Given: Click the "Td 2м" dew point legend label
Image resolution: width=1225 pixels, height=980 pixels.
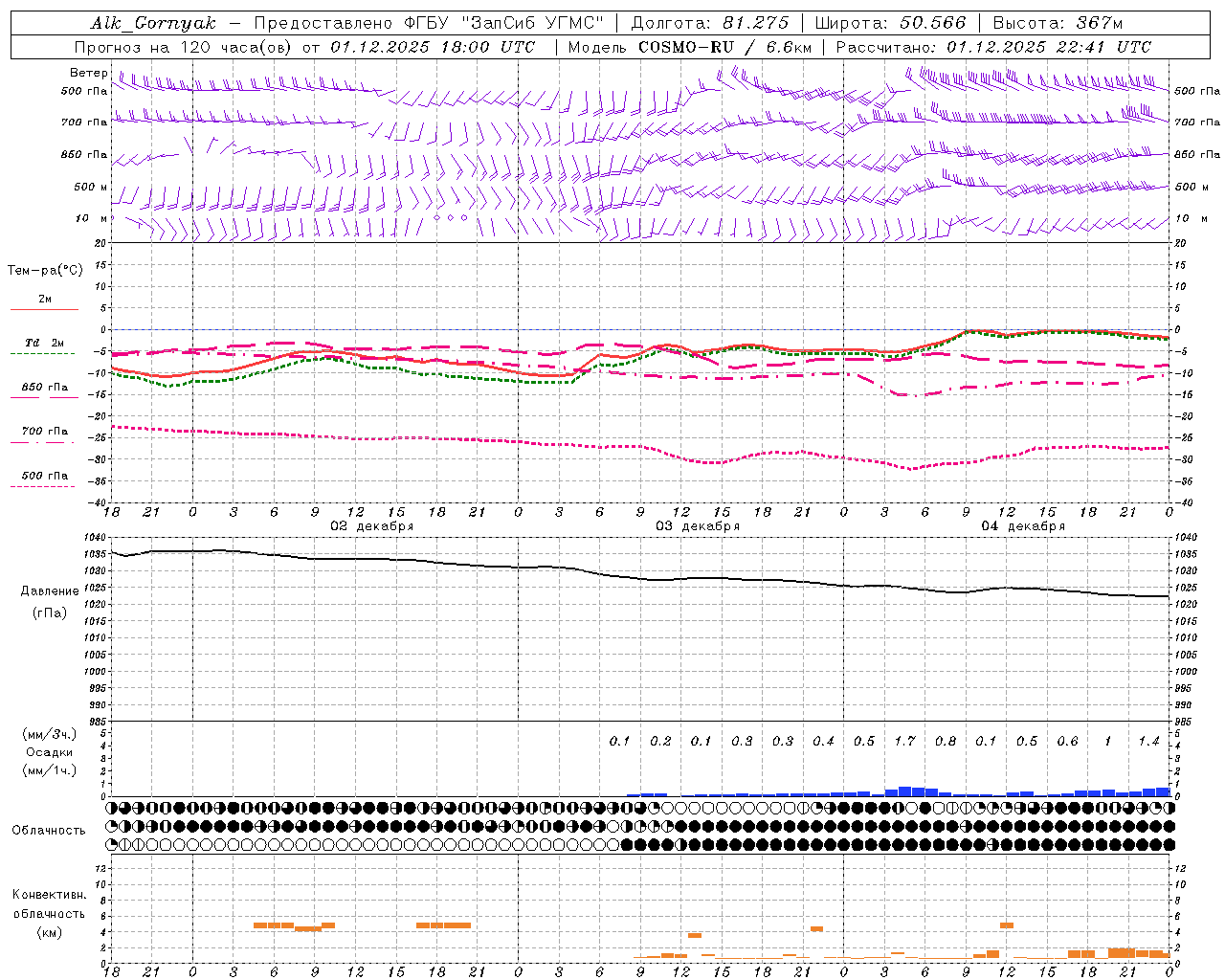Looking at the screenshot, I should point(44,343).
